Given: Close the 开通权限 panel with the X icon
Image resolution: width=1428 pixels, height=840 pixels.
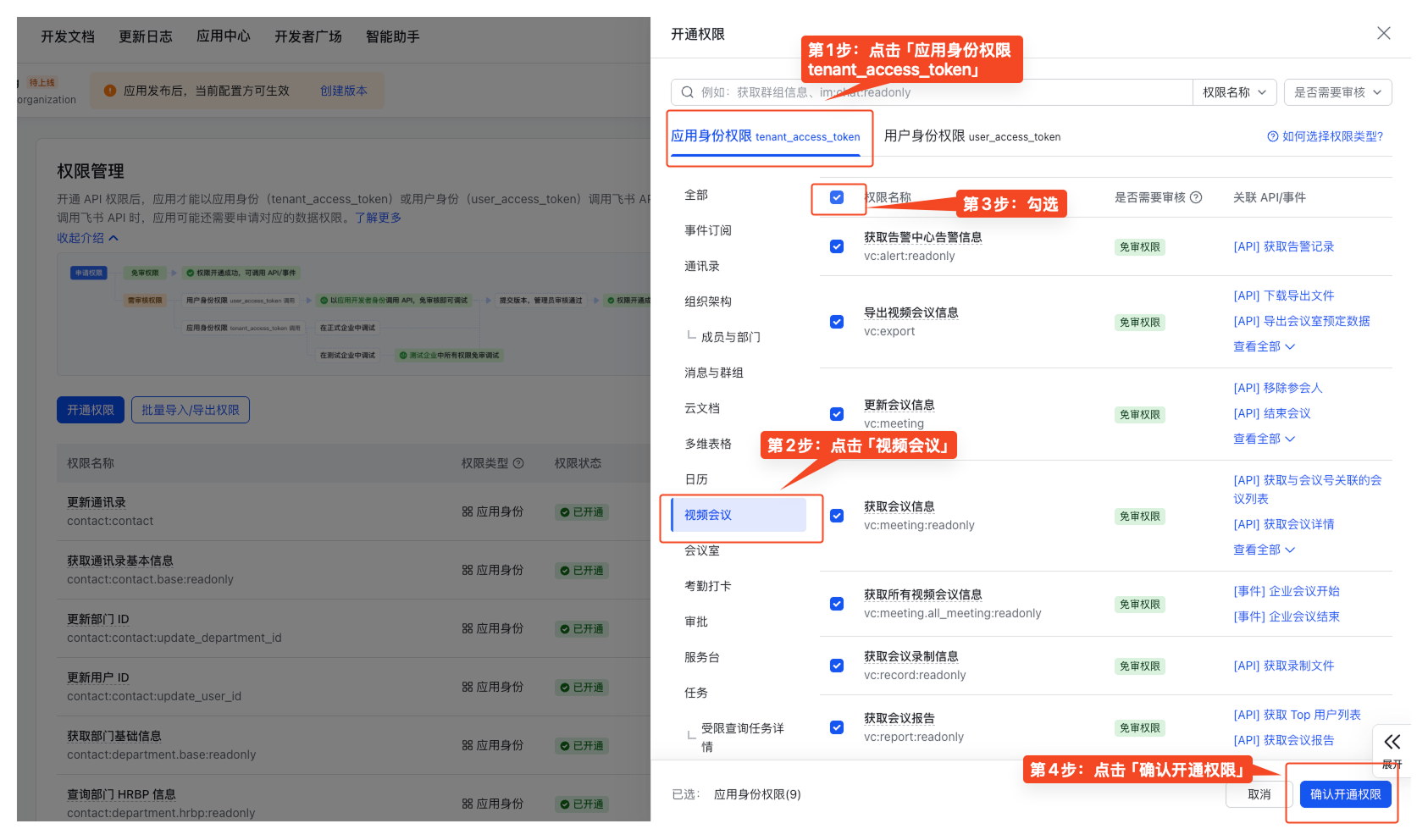Looking at the screenshot, I should (x=1383, y=33).
